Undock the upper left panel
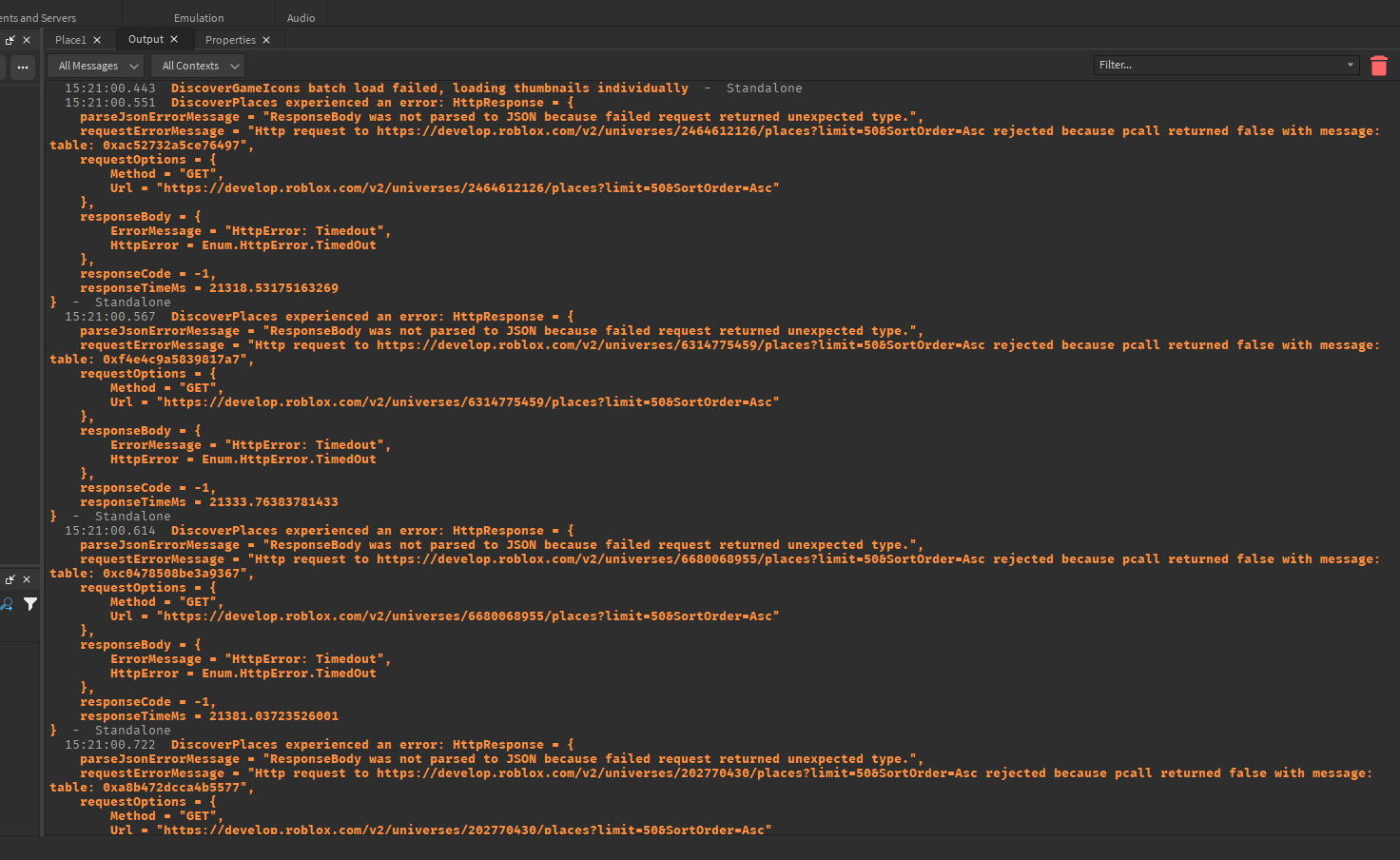Screen dimensions: 1400x860 10,40
